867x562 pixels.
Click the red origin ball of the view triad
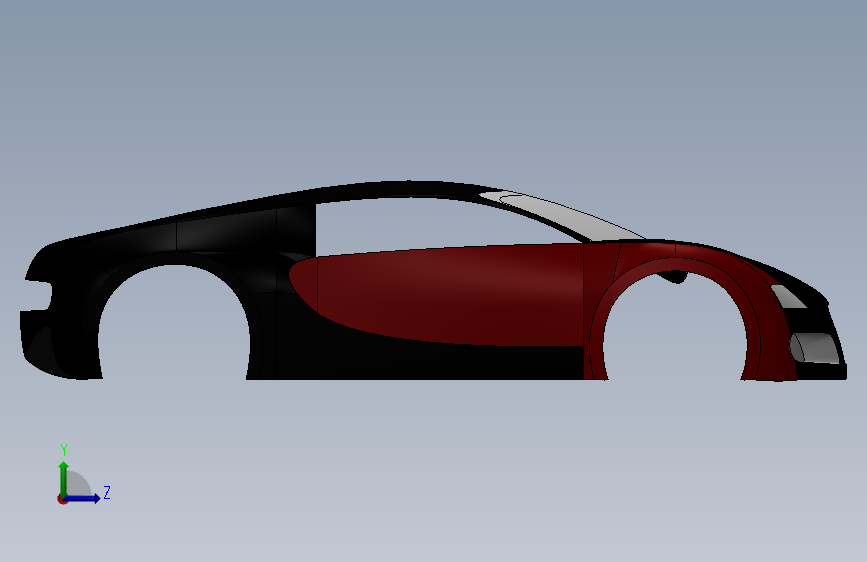pyautogui.click(x=62, y=499)
